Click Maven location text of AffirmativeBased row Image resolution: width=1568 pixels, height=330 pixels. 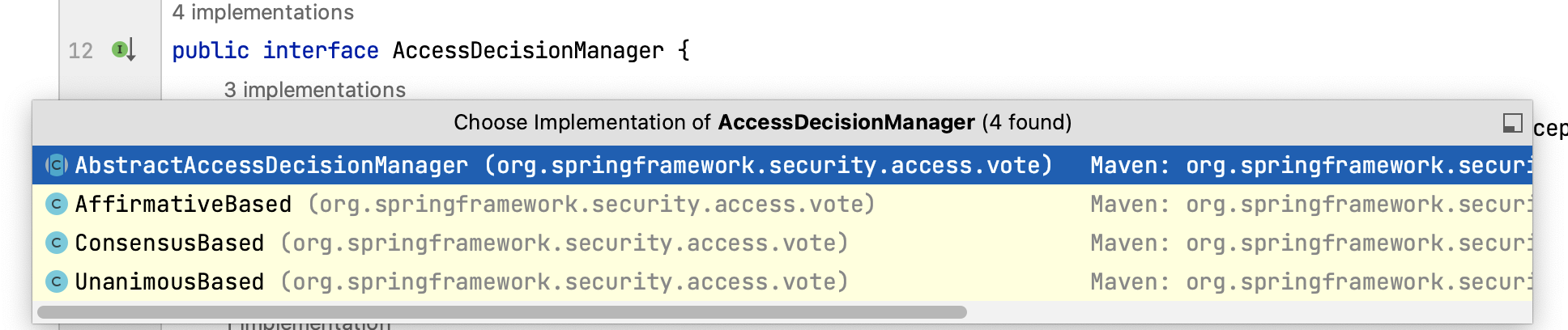click(x=1311, y=204)
